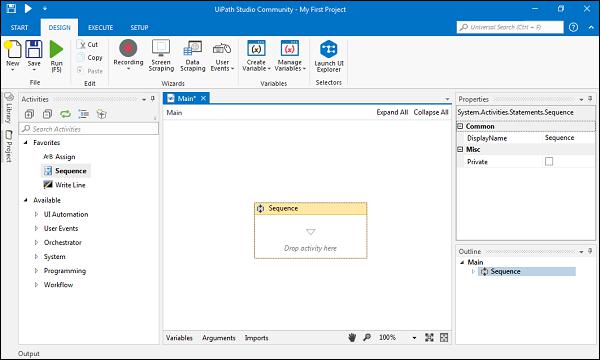
Task: Launch Data Scraping wizard
Action: coord(192,55)
